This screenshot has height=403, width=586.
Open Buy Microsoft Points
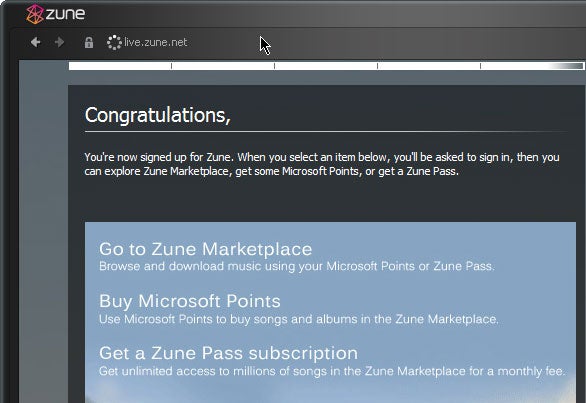coord(190,301)
